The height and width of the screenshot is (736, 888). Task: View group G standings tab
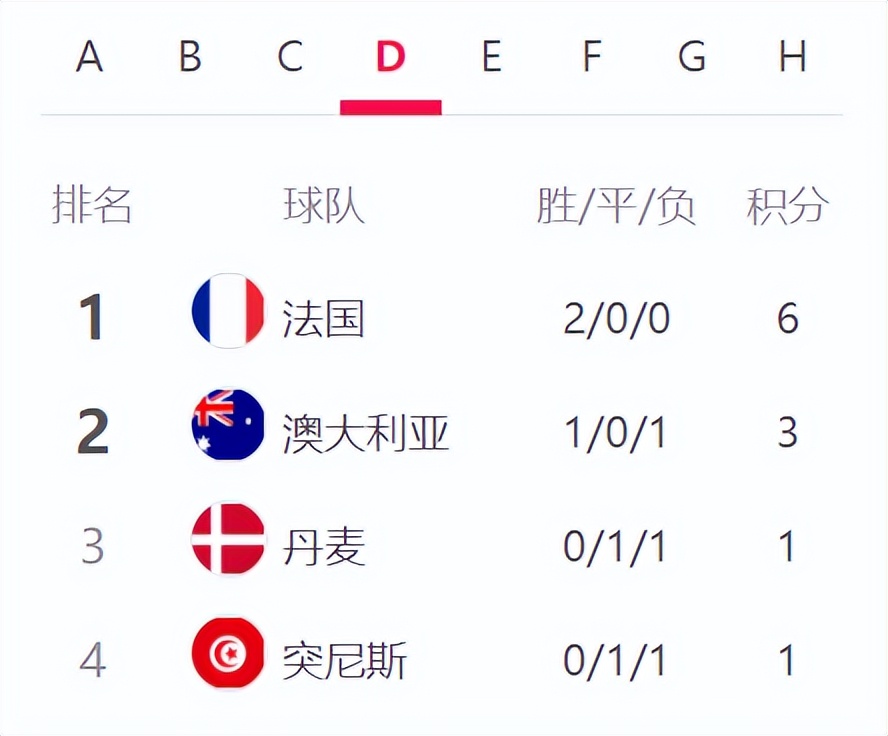692,58
